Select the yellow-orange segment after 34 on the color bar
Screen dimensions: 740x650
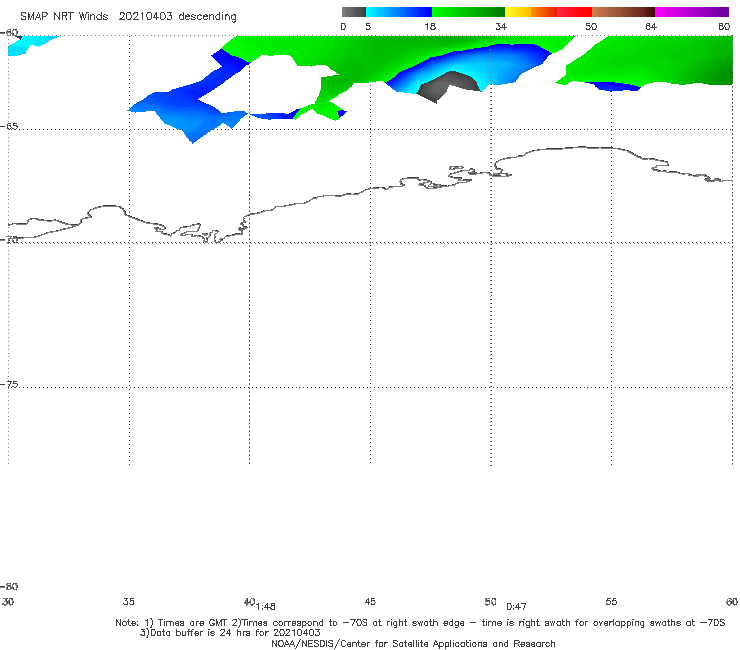(531, 12)
